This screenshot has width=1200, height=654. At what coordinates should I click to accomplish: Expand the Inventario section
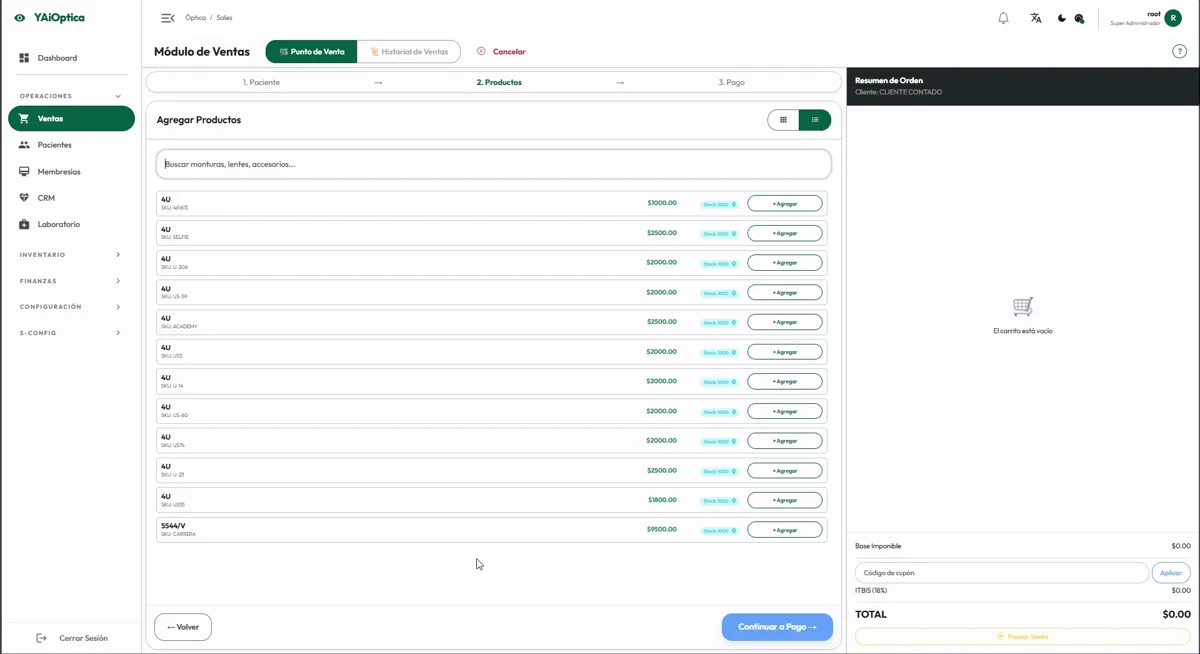click(70, 255)
